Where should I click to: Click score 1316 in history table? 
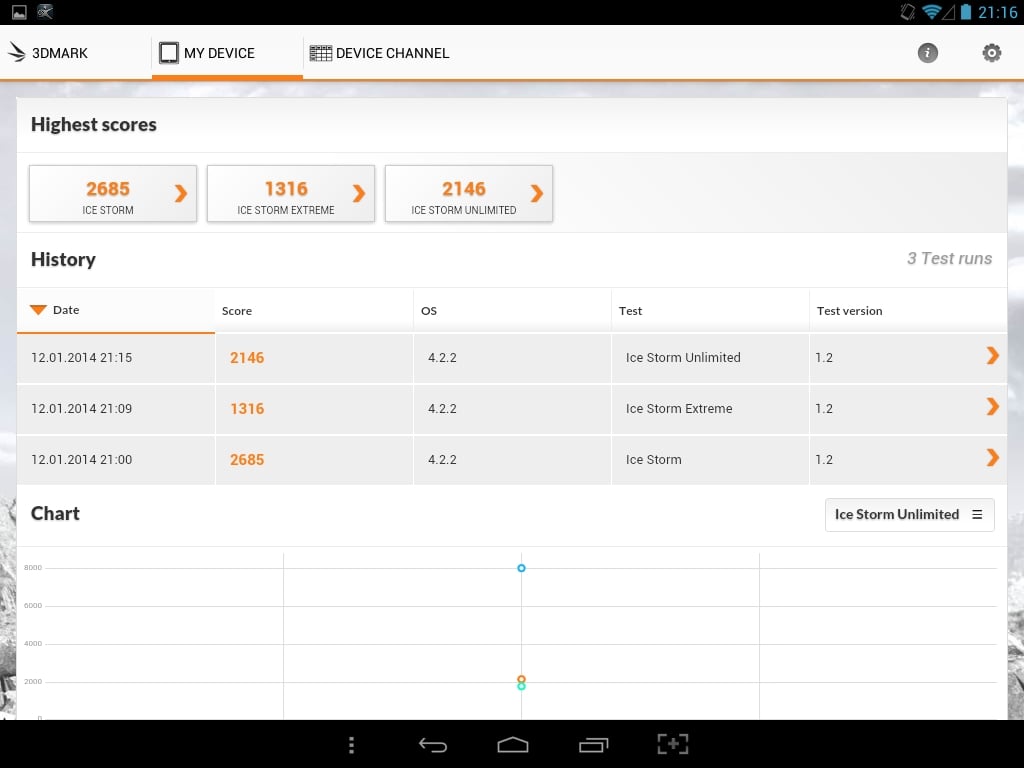(247, 409)
